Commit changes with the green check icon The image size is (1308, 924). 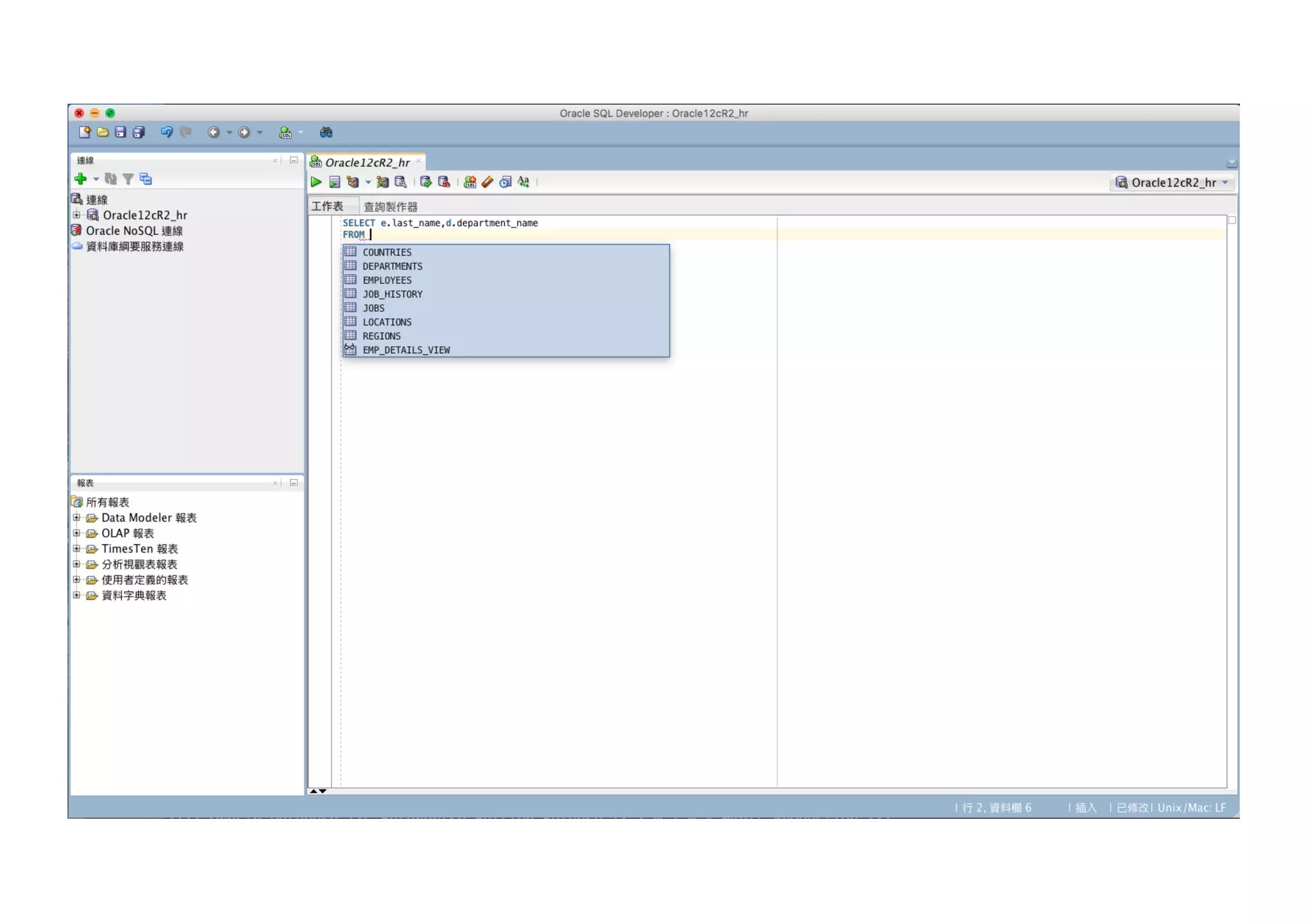point(426,182)
